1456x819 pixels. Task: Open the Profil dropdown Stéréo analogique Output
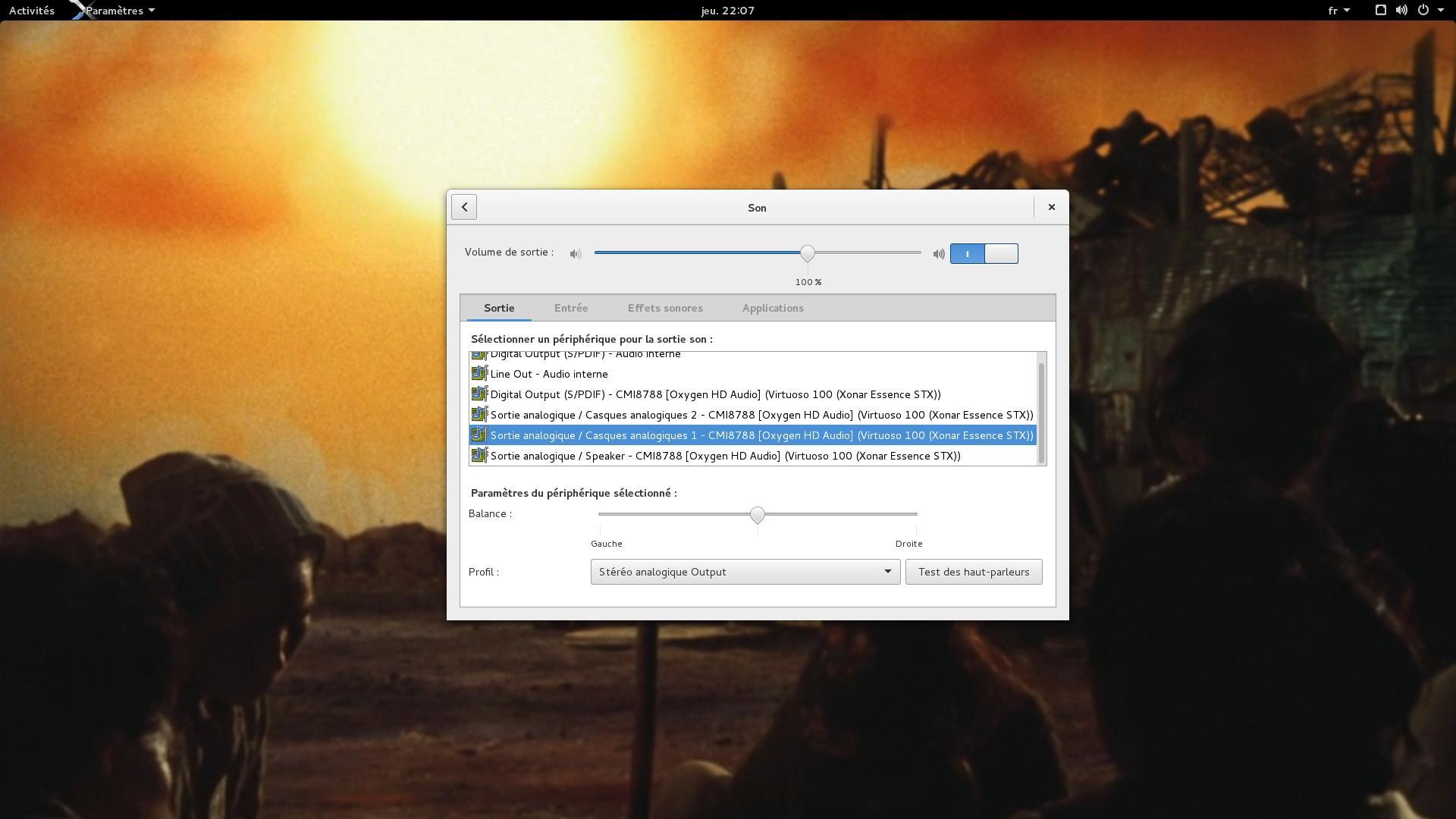(x=745, y=572)
